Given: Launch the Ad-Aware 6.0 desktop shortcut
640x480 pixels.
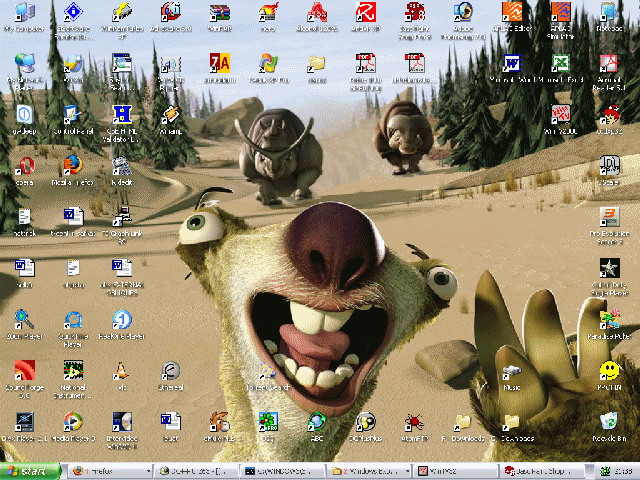Looking at the screenshot, I should click(x=170, y=13).
